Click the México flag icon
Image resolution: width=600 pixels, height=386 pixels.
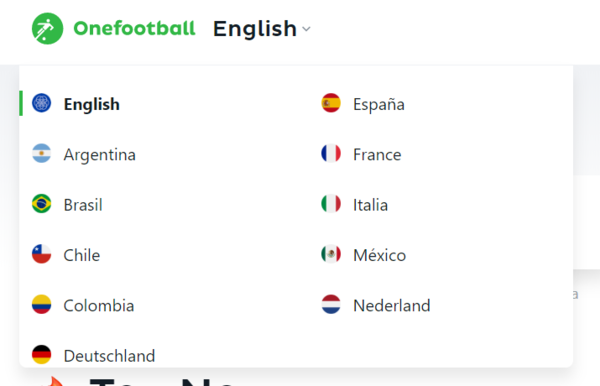[331, 254]
